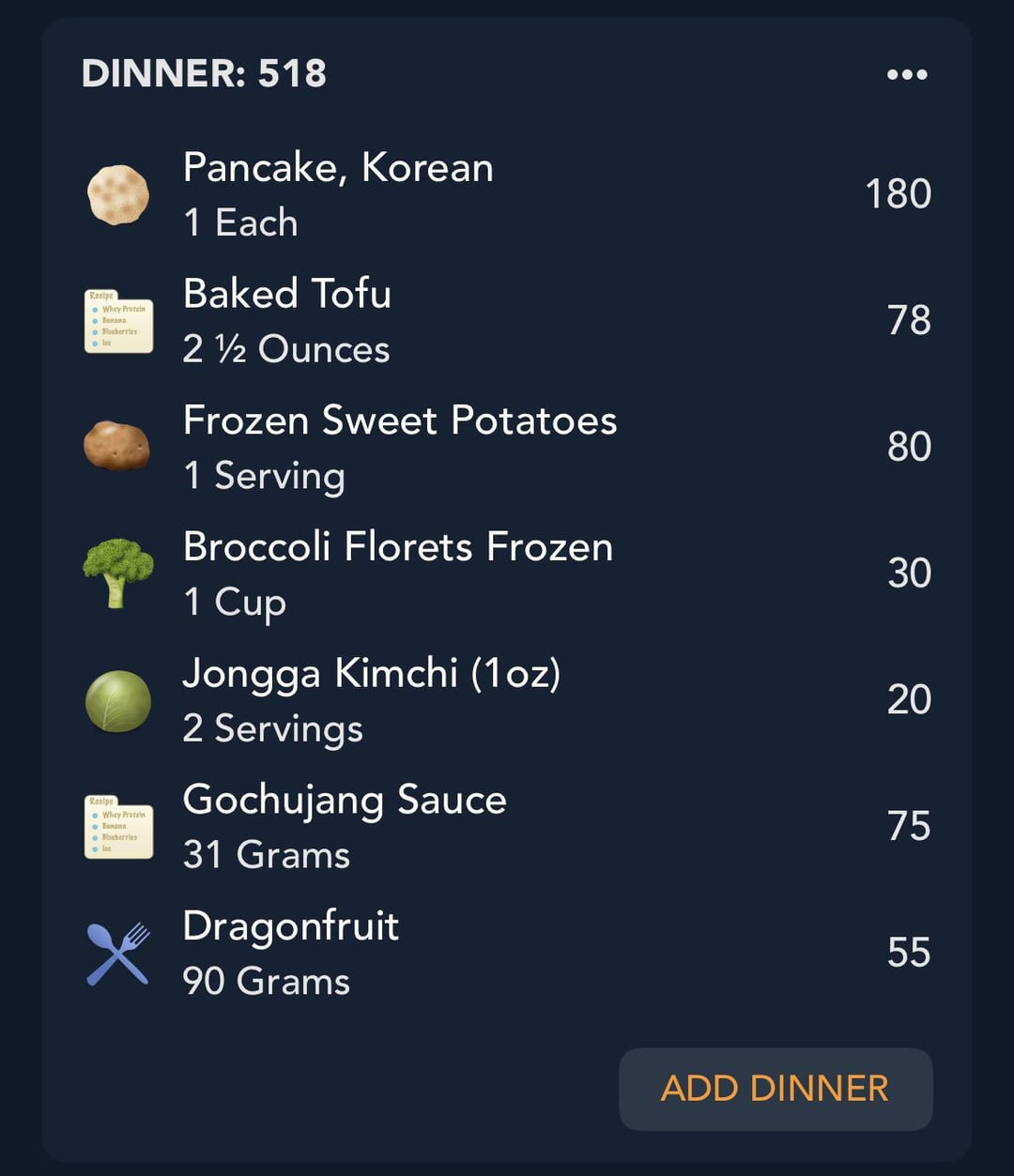Tap the kimchi cabbage icon
Viewport: 1014px width, 1176px height.
tap(118, 700)
